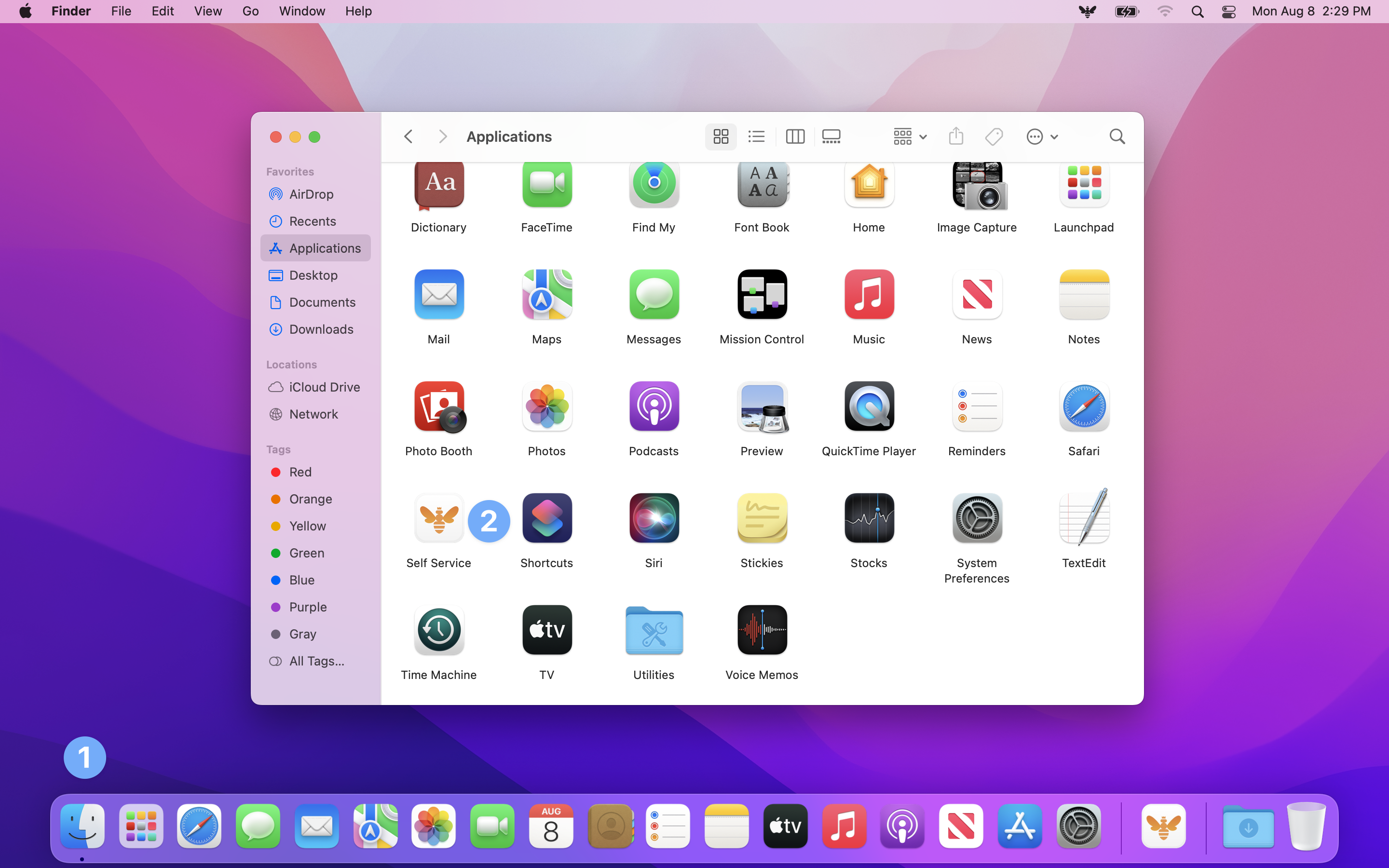
Task: Switch to list view
Action: tap(757, 136)
